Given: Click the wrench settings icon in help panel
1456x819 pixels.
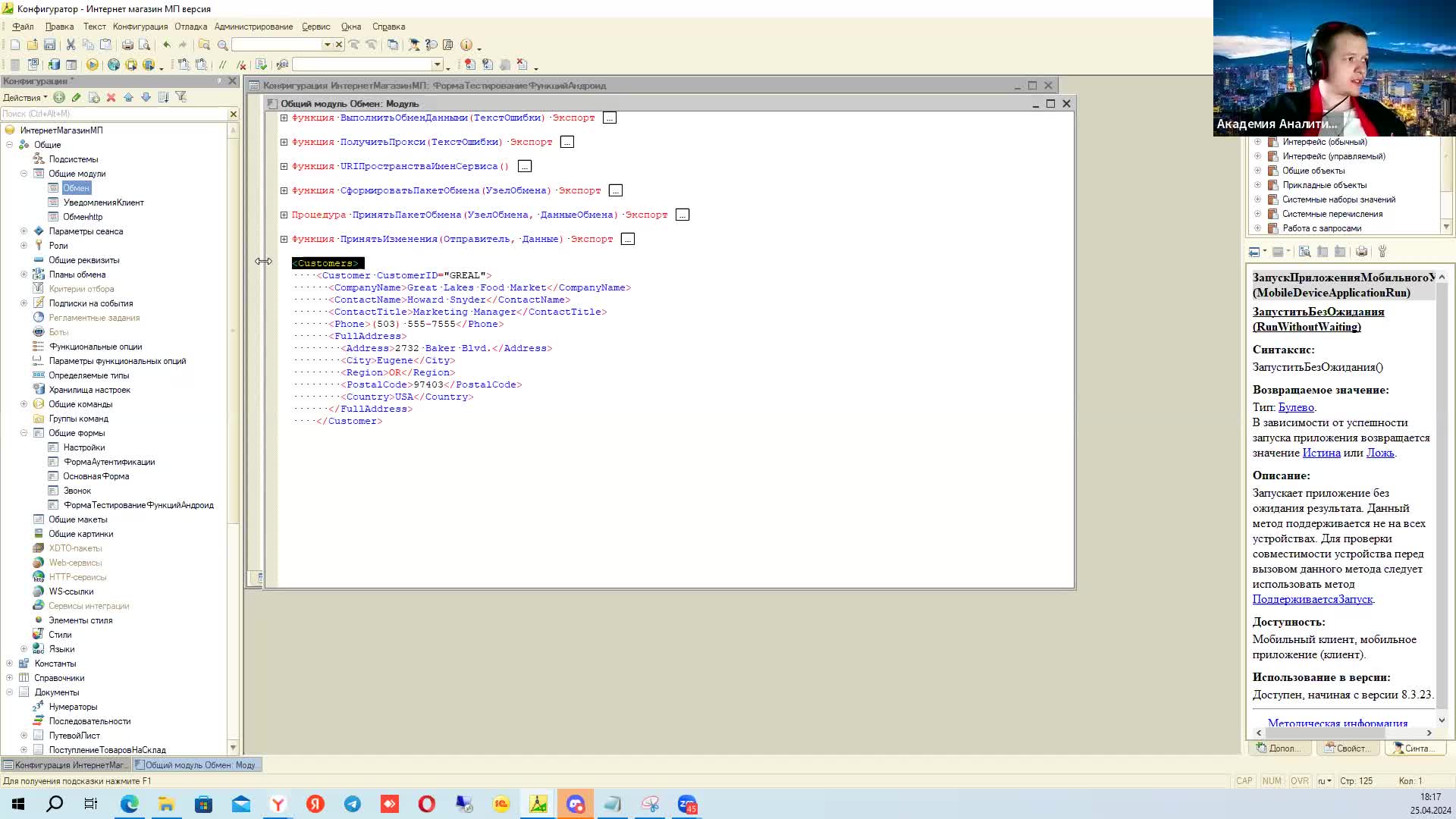Looking at the screenshot, I should coord(1382,252).
